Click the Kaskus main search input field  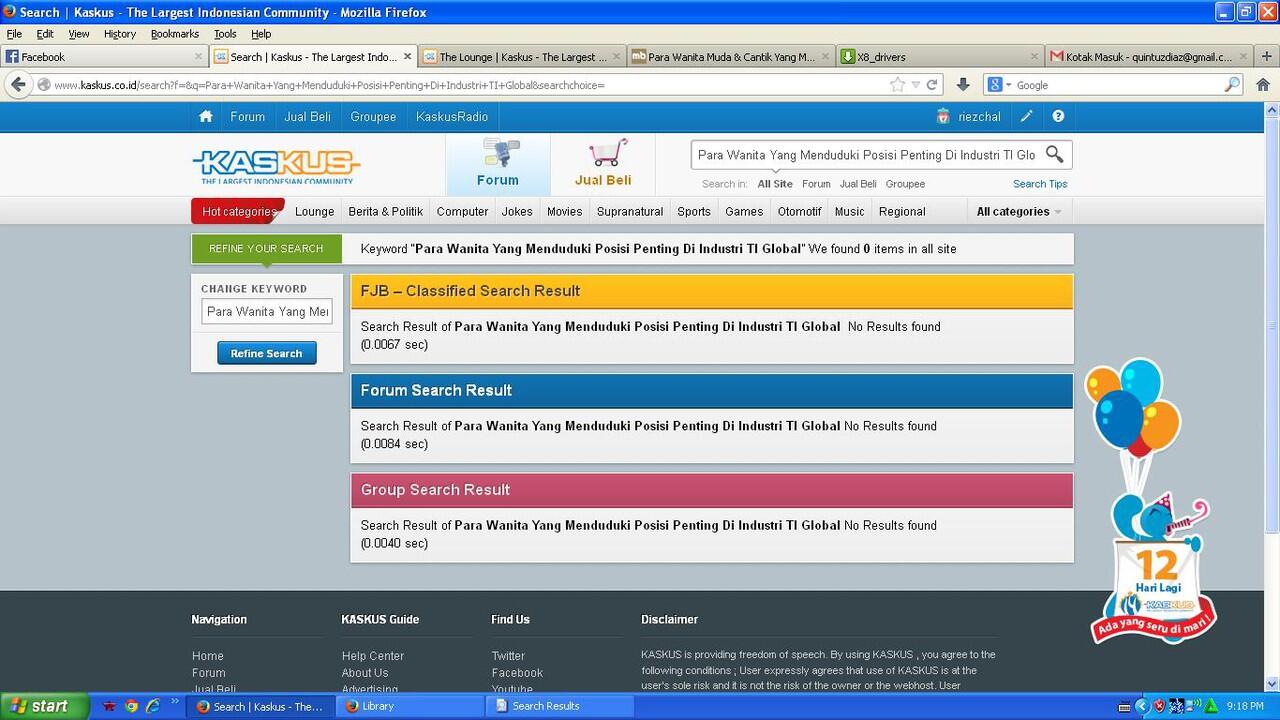866,155
